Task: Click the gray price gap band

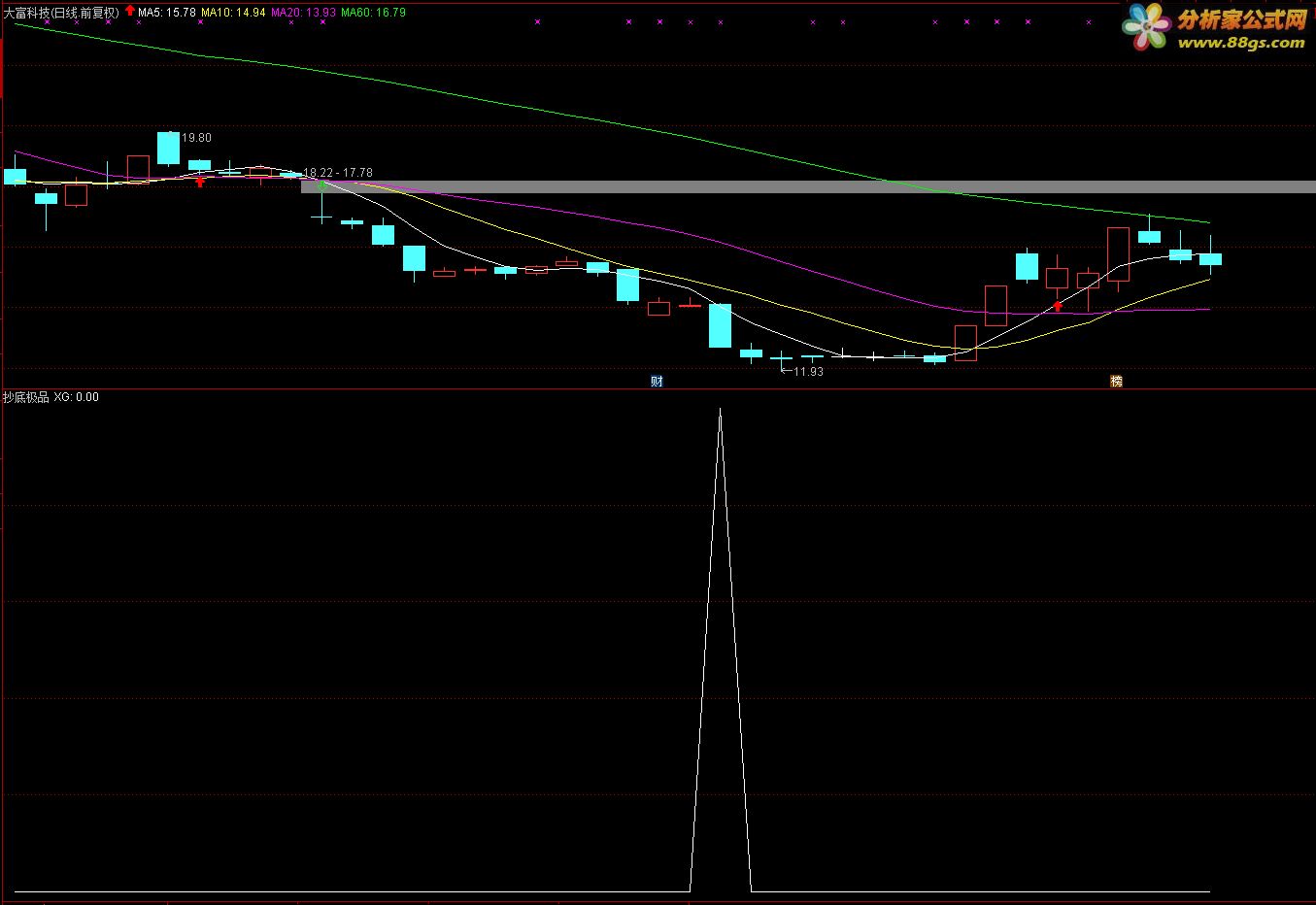Action: coord(808,186)
